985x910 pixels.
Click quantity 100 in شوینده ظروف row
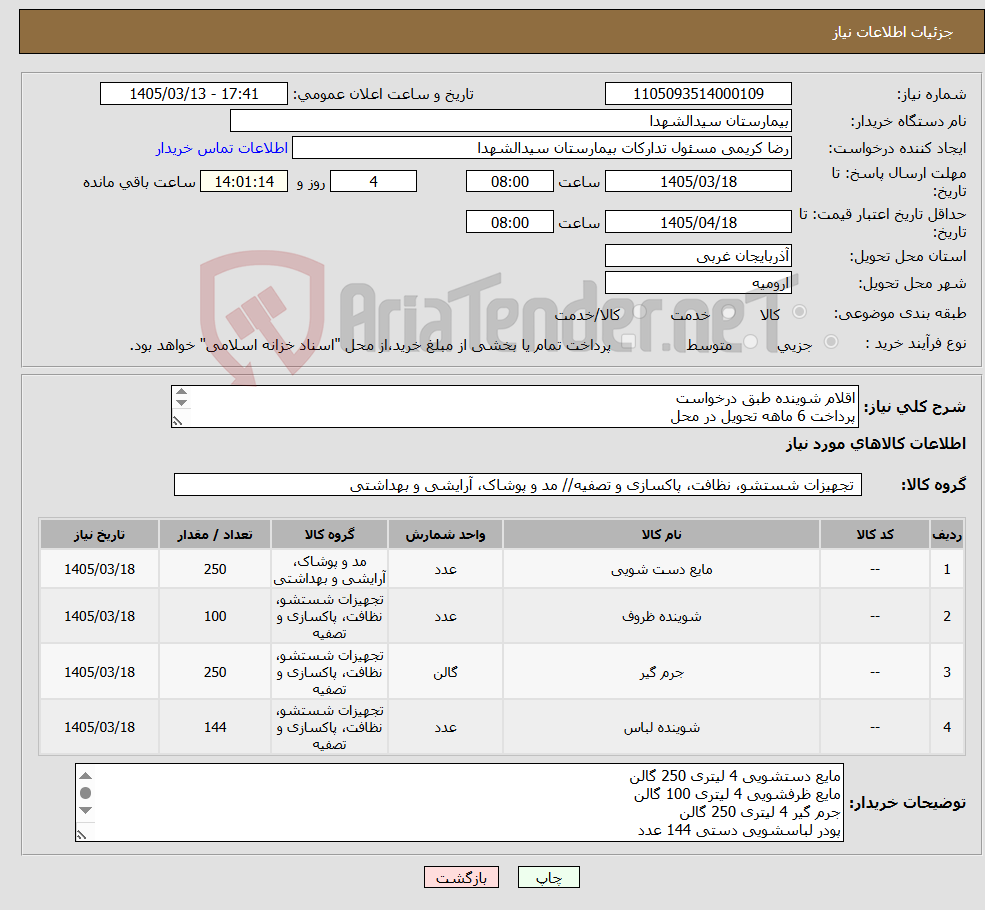coord(215,617)
